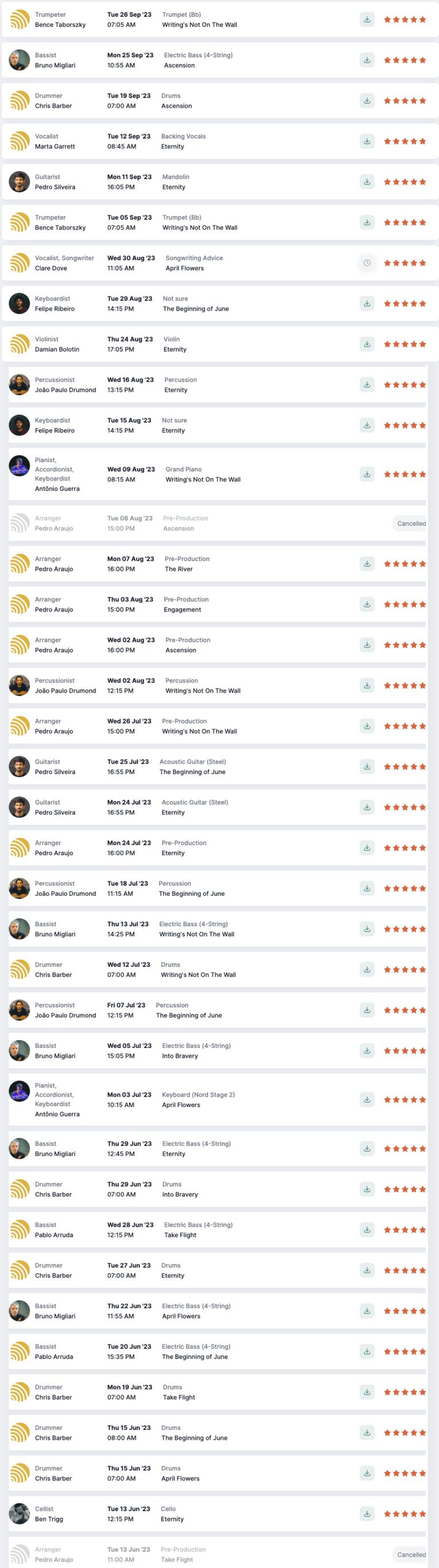Download Marta Garrett's backing vocals session
This screenshot has width=439, height=1568.
click(x=366, y=141)
